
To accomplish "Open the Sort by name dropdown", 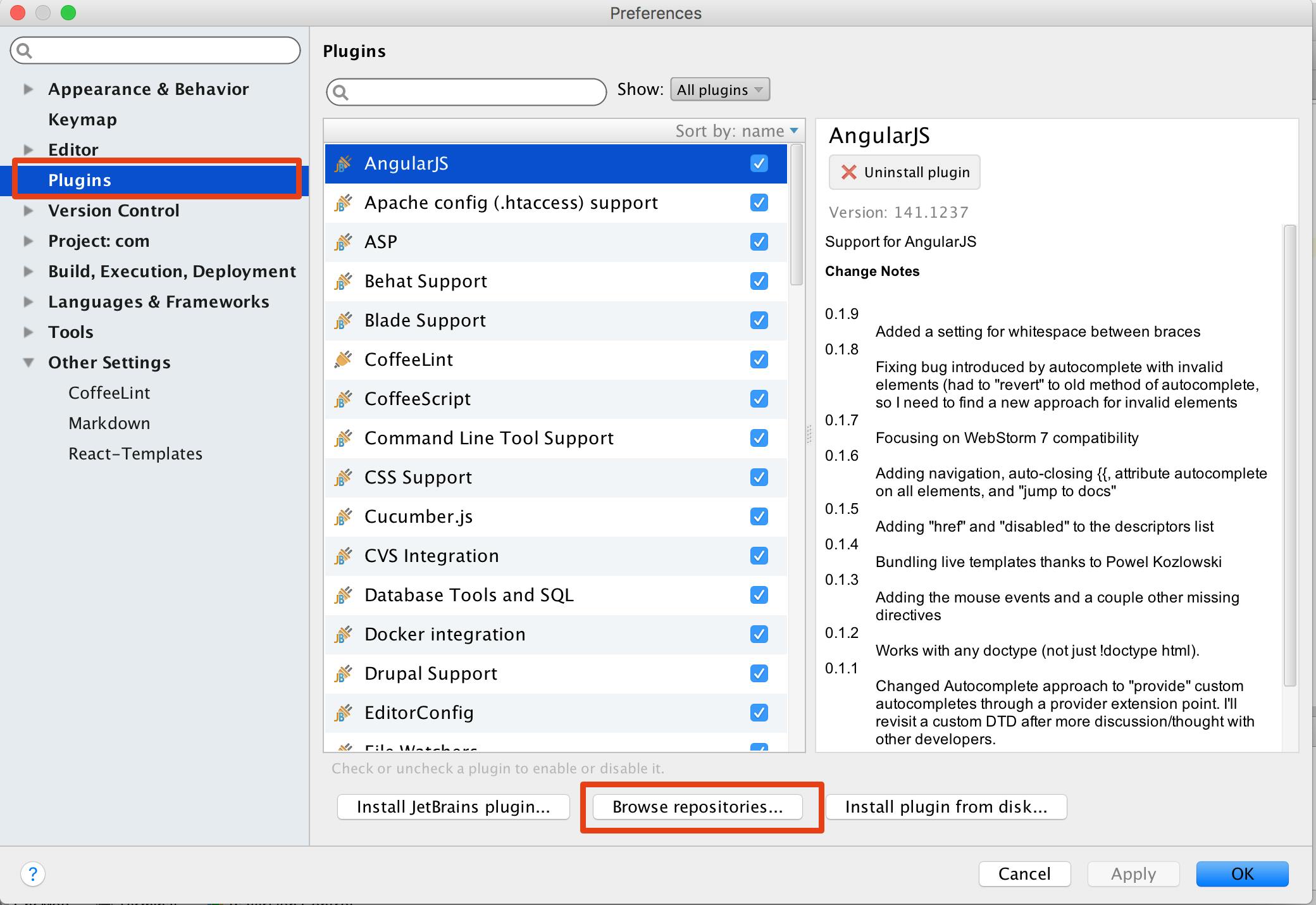I will pyautogui.click(x=737, y=131).
